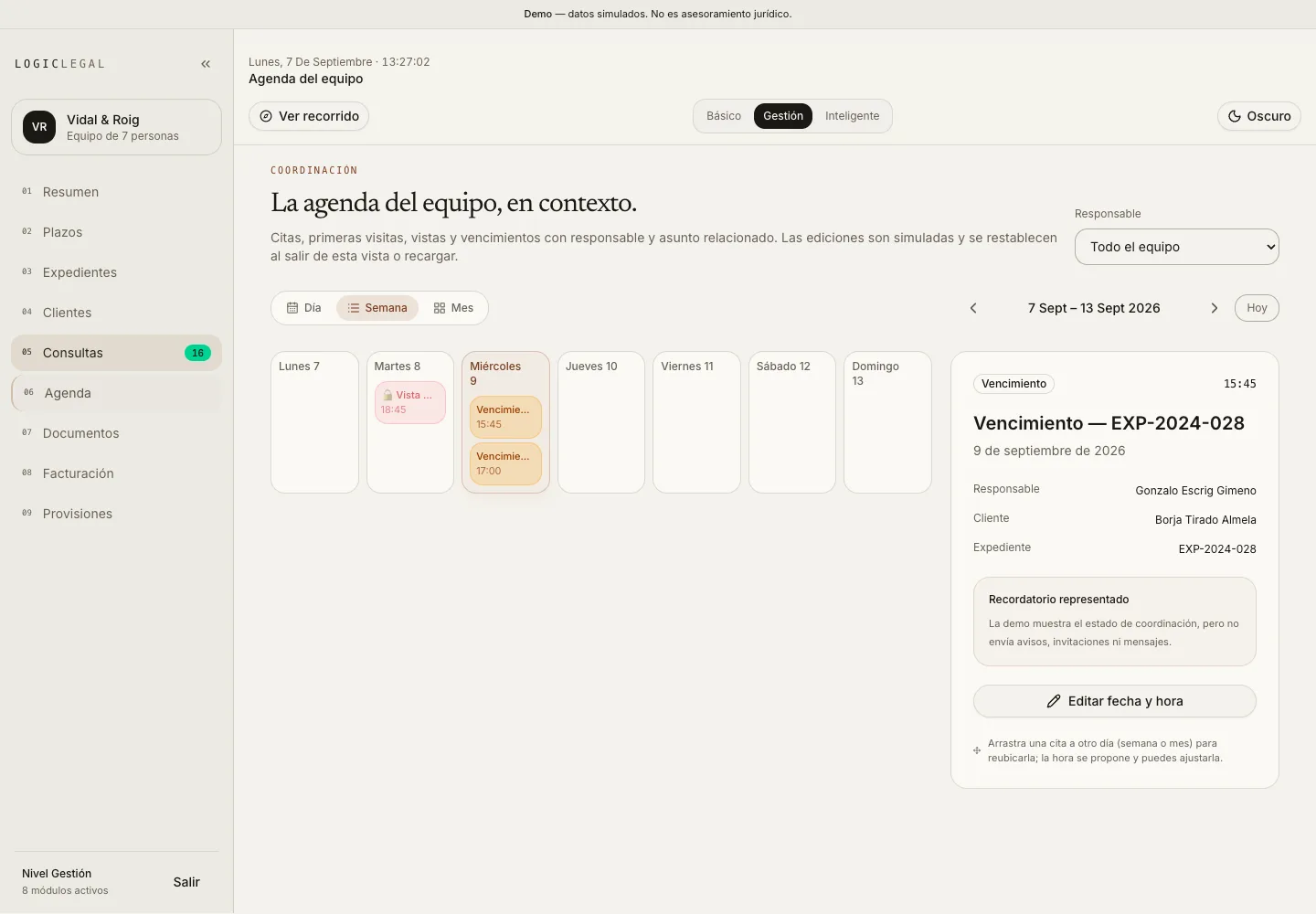Open Resumen in the sidebar
1316x914 pixels.
point(116,192)
